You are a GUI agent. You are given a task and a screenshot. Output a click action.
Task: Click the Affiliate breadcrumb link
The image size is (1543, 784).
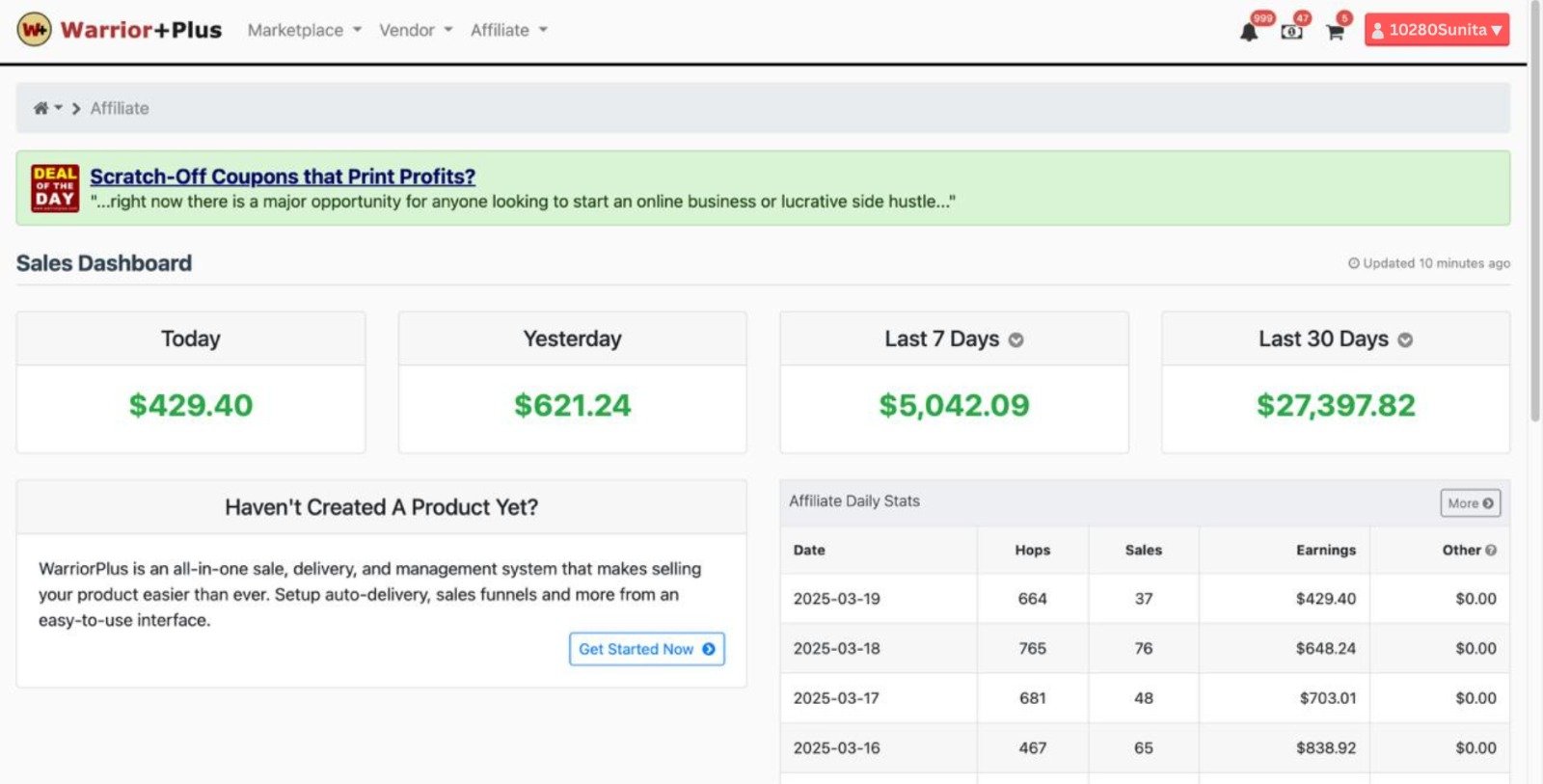120,108
